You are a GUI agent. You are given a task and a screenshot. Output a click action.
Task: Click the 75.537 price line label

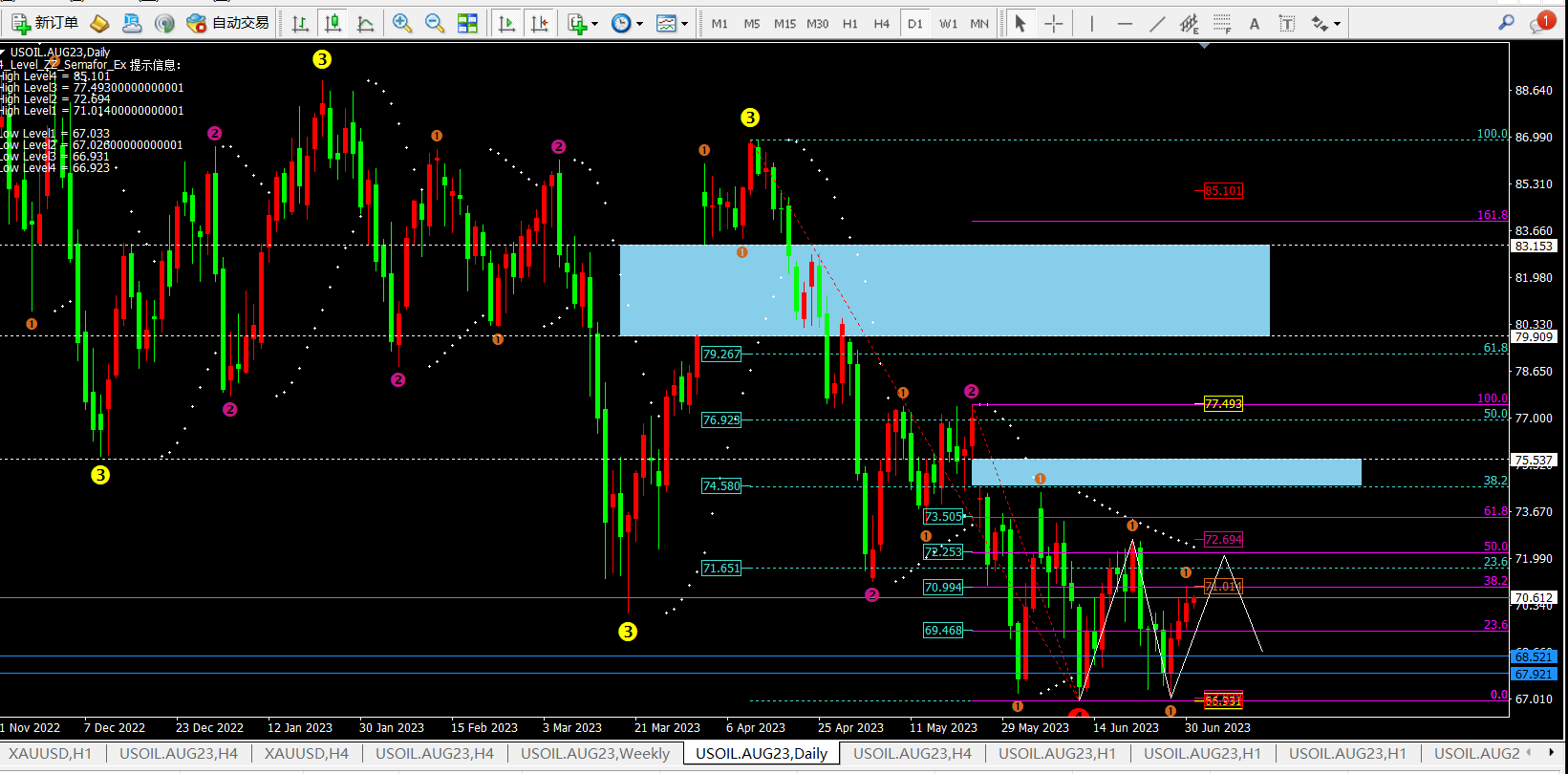[1534, 460]
